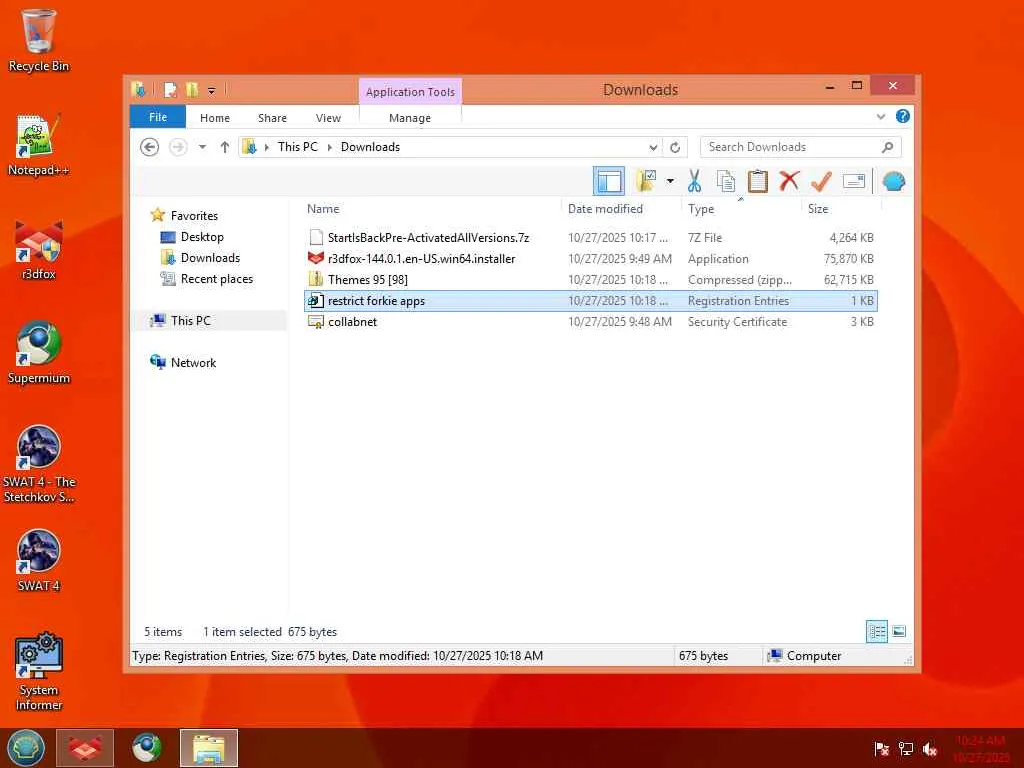The width and height of the screenshot is (1024, 768).
Task: Paste using the clipboard toolbar icon
Action: tap(758, 181)
